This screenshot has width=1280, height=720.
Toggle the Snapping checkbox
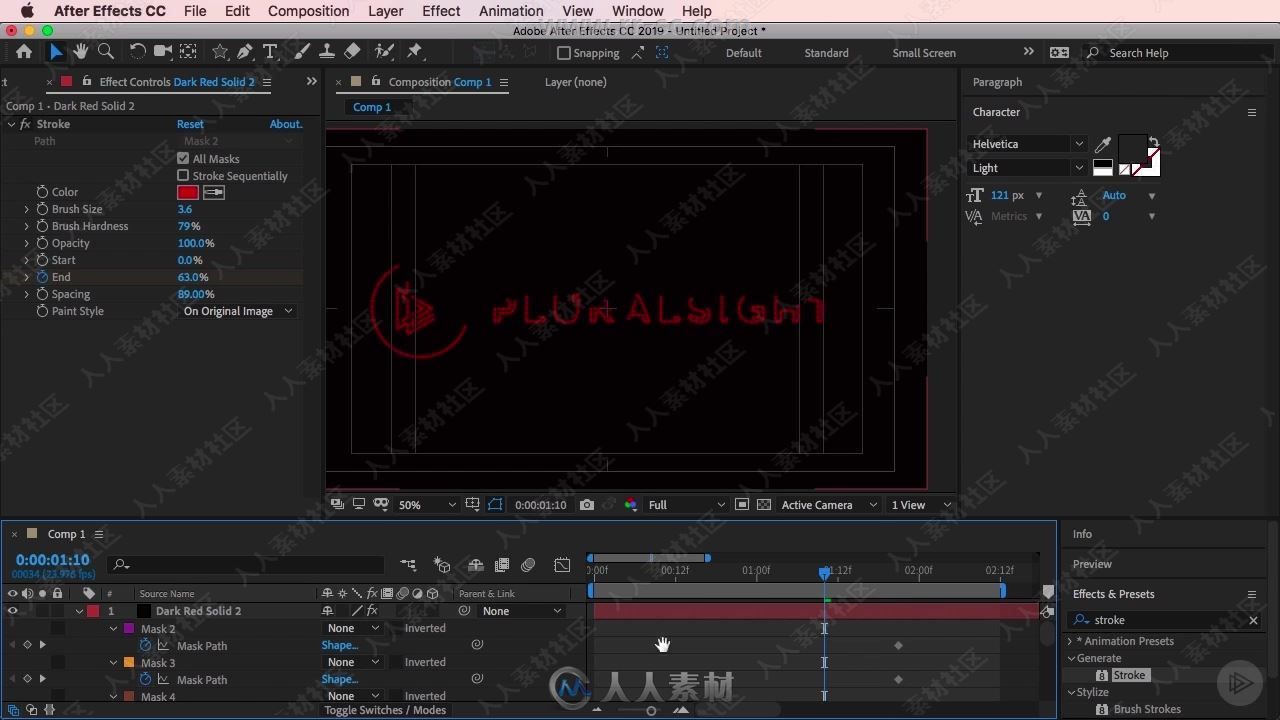[563, 53]
